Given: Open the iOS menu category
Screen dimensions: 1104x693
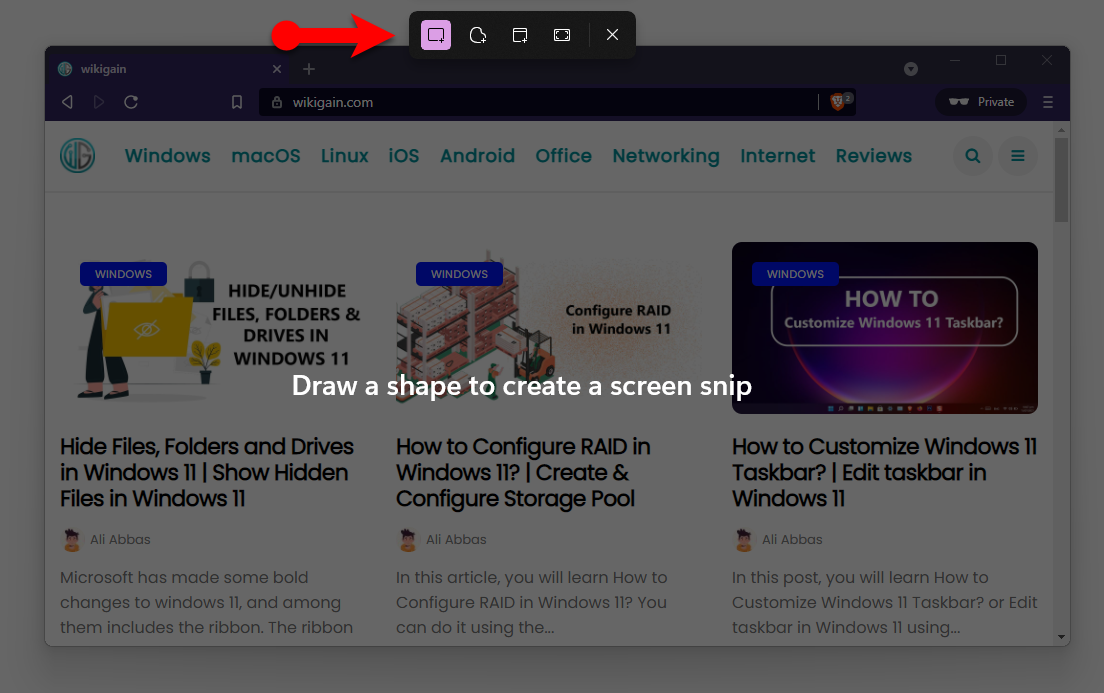Looking at the screenshot, I should 404,156.
